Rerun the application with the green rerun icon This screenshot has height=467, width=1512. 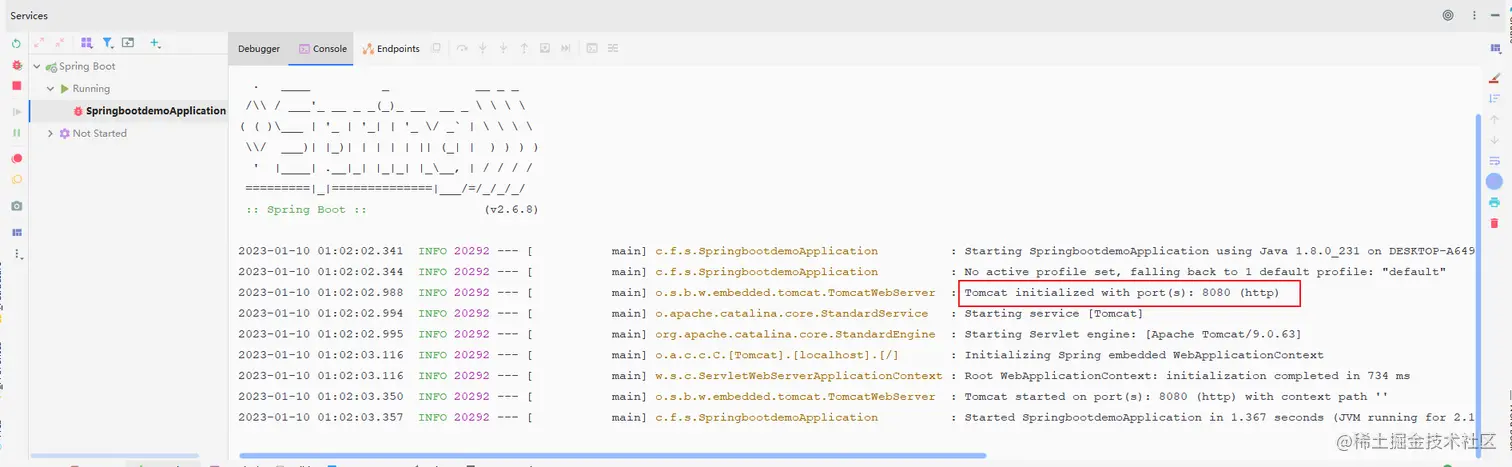[x=16, y=44]
